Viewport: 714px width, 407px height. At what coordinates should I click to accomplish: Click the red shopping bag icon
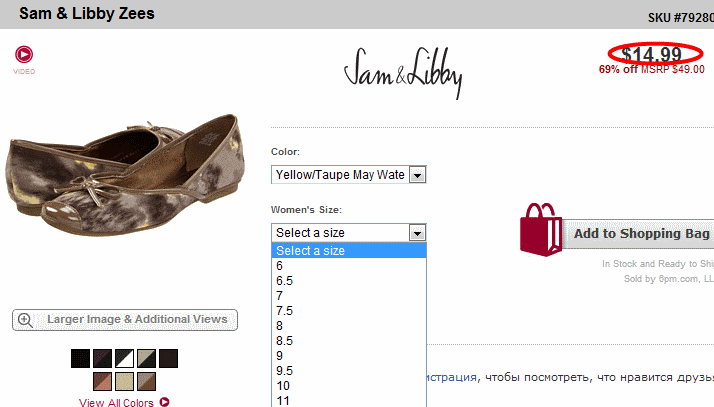(541, 229)
